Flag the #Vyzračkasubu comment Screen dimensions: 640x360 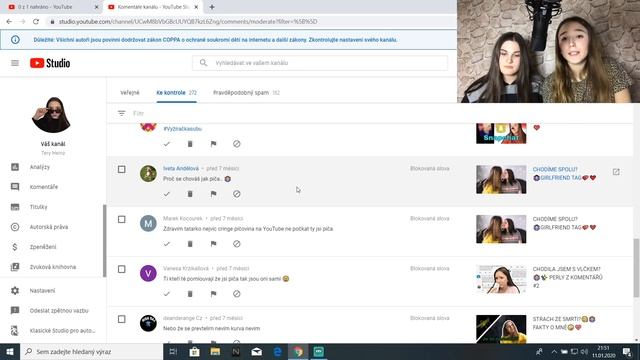(x=213, y=144)
